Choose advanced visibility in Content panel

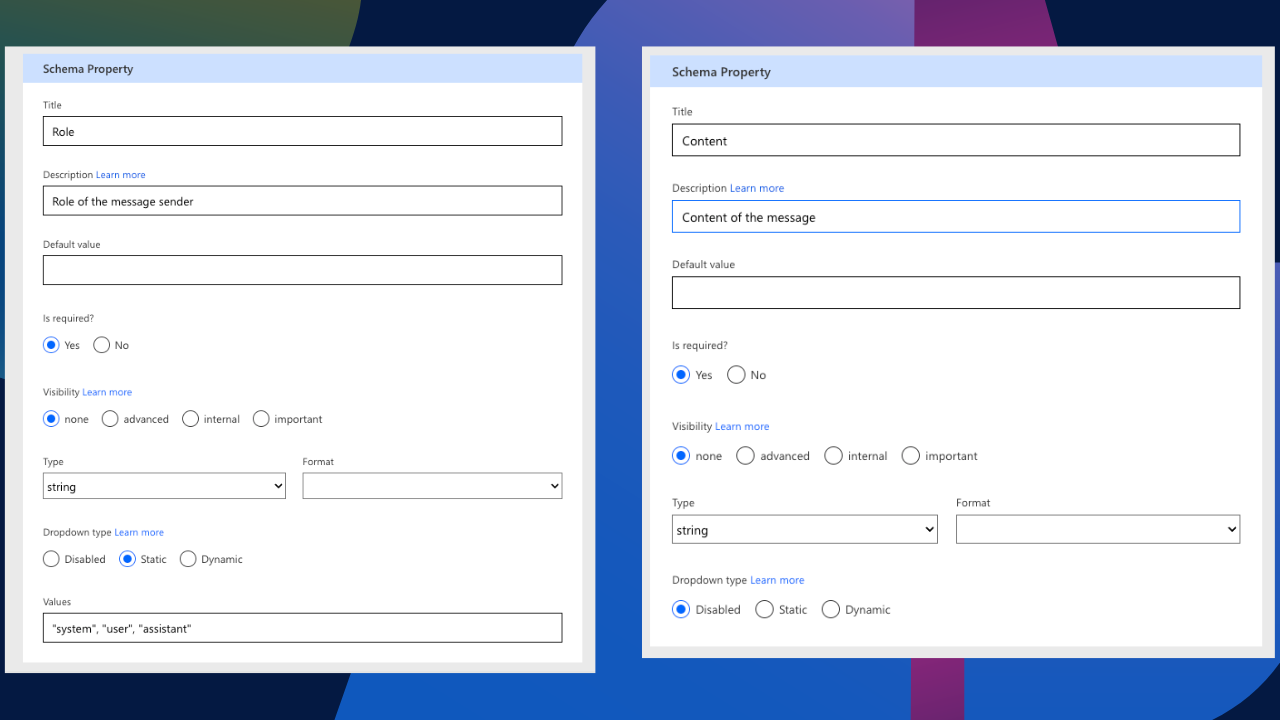(x=745, y=456)
